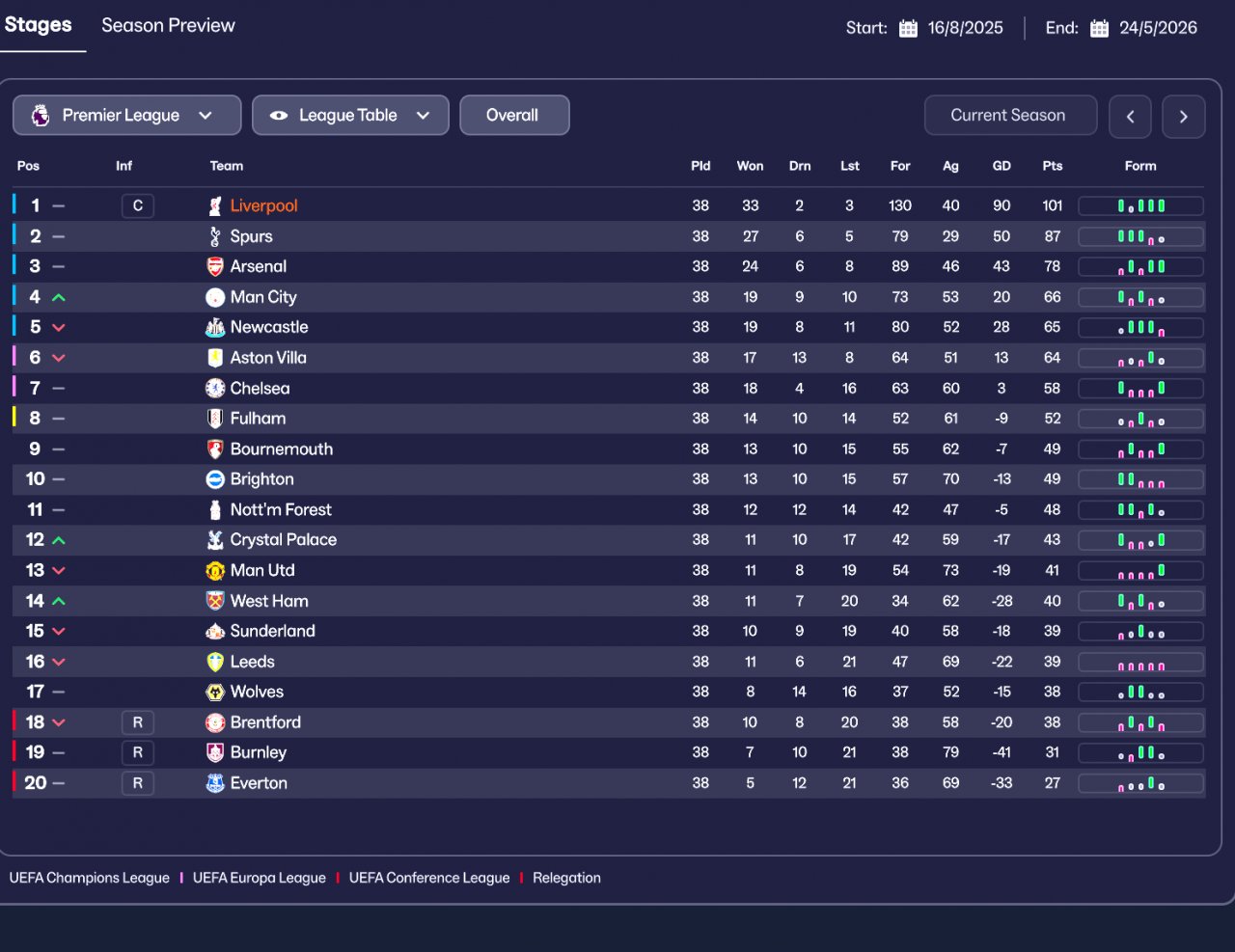Go to the next season arrow
The height and width of the screenshot is (952, 1235).
(x=1183, y=117)
